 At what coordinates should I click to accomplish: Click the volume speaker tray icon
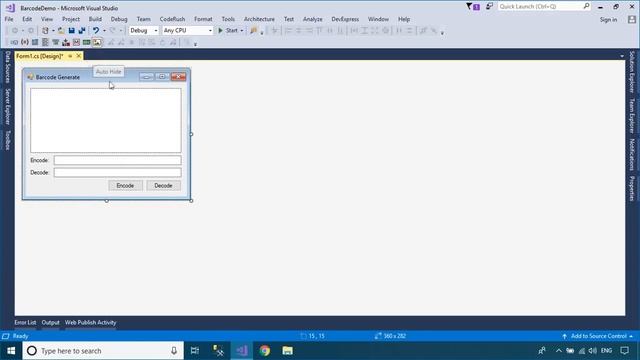point(593,351)
